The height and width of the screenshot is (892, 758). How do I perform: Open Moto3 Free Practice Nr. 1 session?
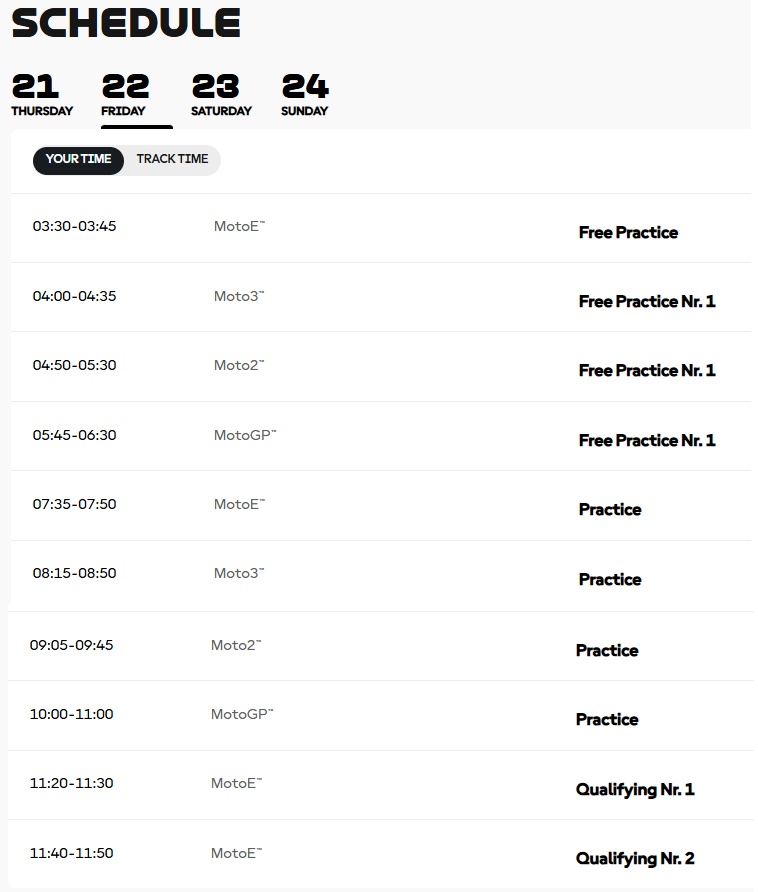pos(380,298)
